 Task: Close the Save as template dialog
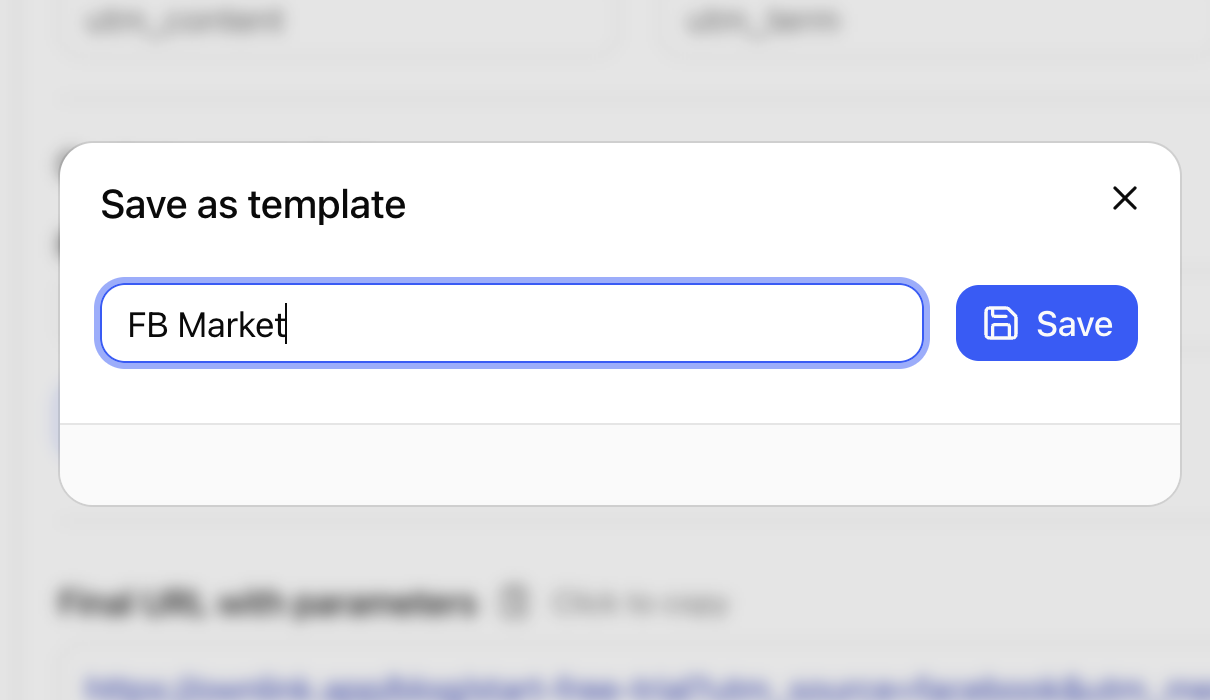[x=1125, y=199]
